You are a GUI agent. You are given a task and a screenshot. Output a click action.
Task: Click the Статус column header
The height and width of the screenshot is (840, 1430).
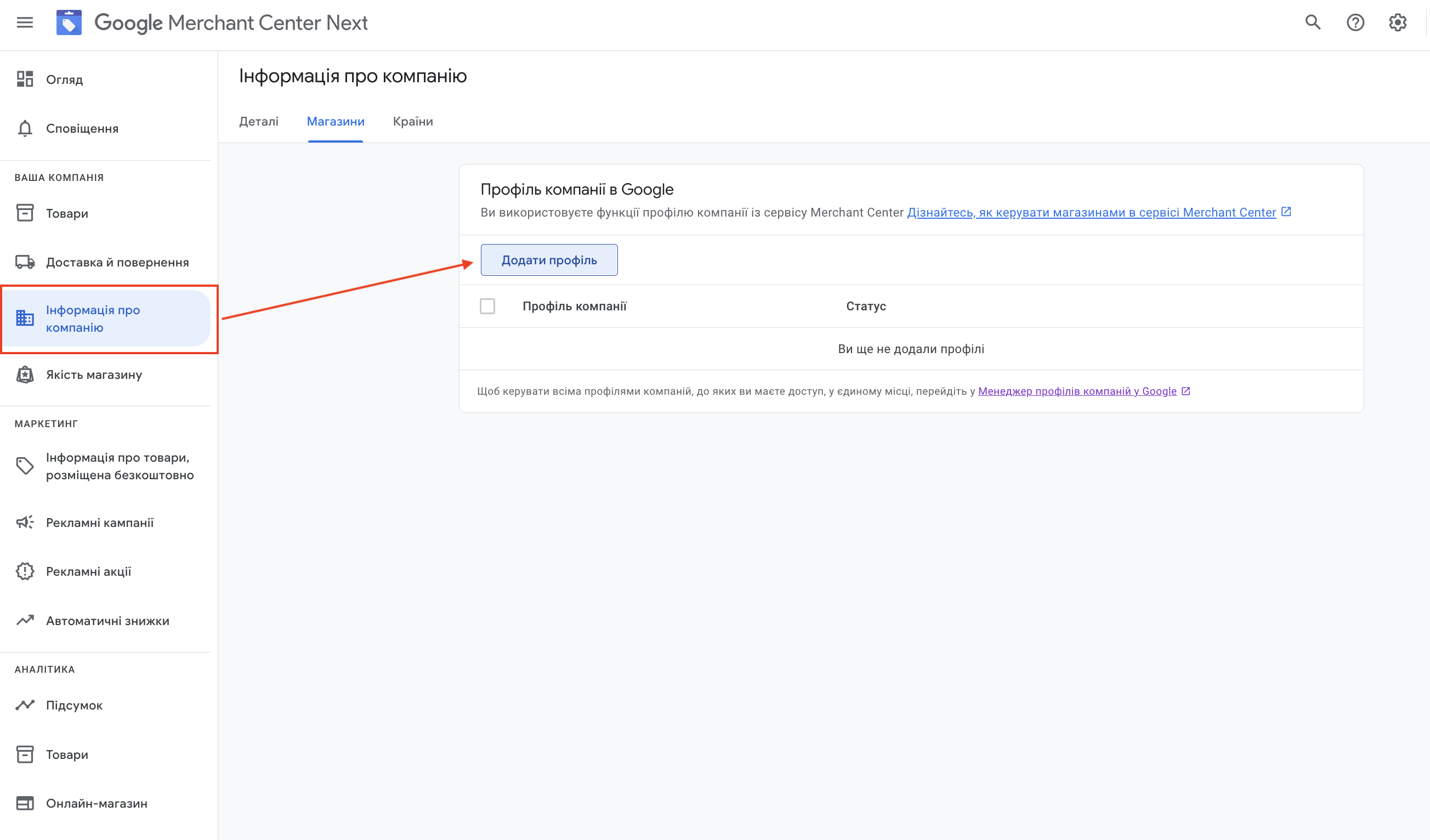(x=865, y=307)
